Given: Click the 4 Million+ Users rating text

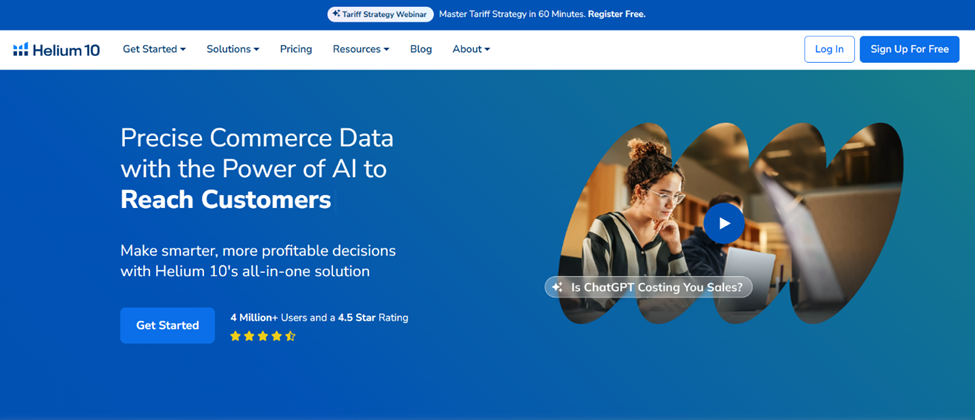Looking at the screenshot, I should [319, 317].
